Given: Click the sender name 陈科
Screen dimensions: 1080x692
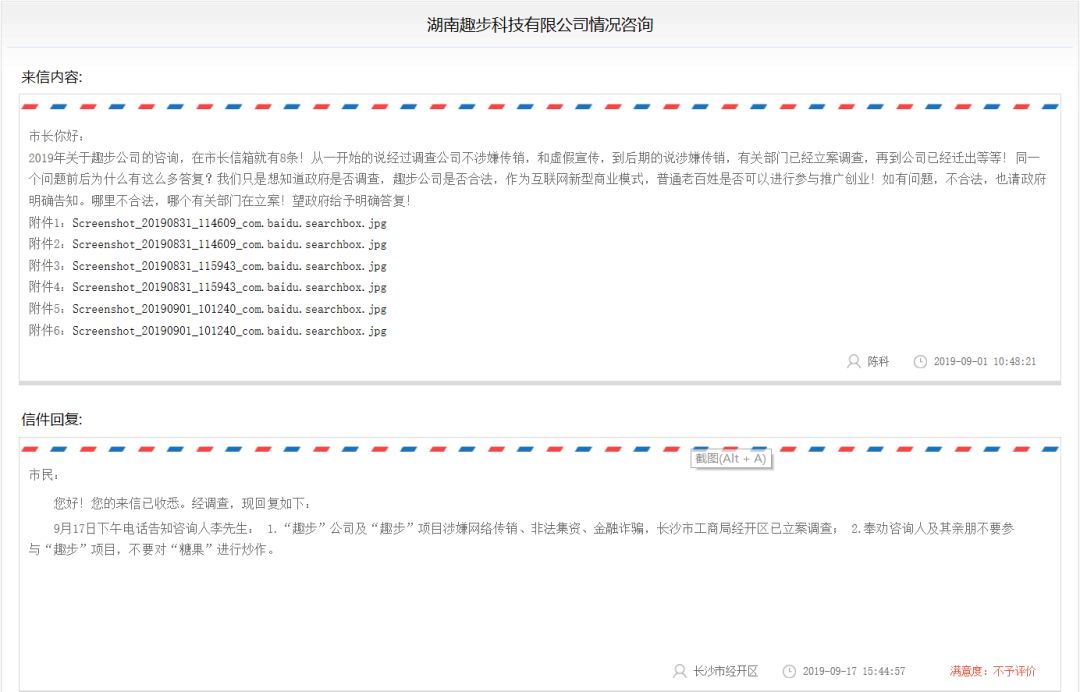Looking at the screenshot, I should click(x=878, y=361).
